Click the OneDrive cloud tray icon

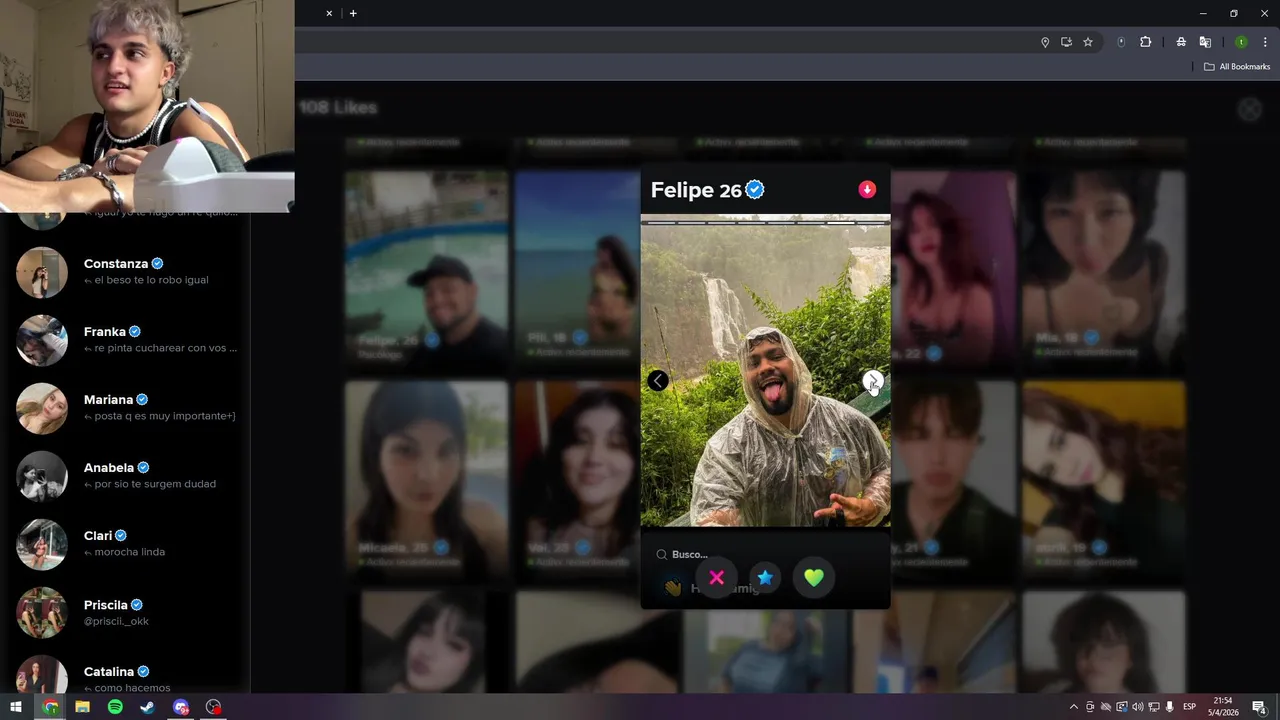(1106, 707)
